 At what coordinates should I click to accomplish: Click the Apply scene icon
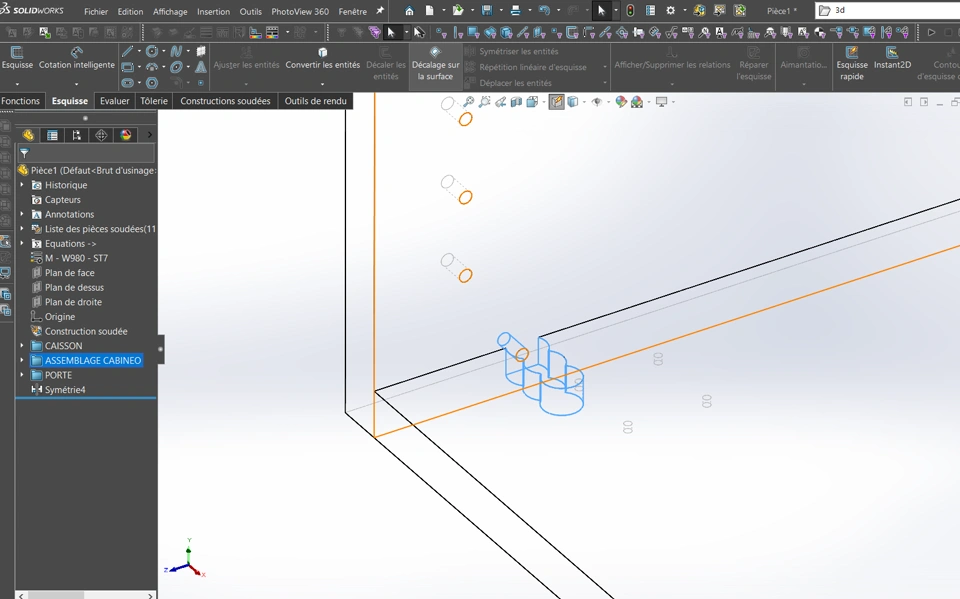coord(637,102)
